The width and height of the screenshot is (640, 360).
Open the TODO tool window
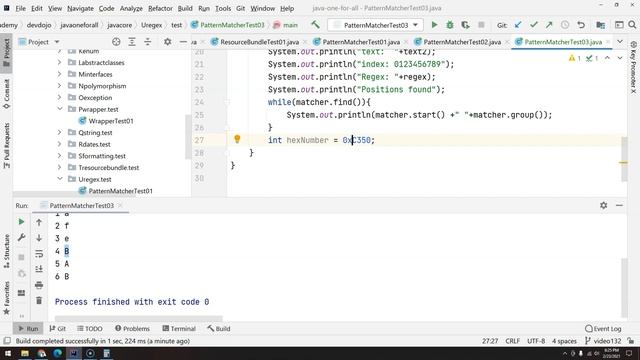pyautogui.click(x=90, y=328)
